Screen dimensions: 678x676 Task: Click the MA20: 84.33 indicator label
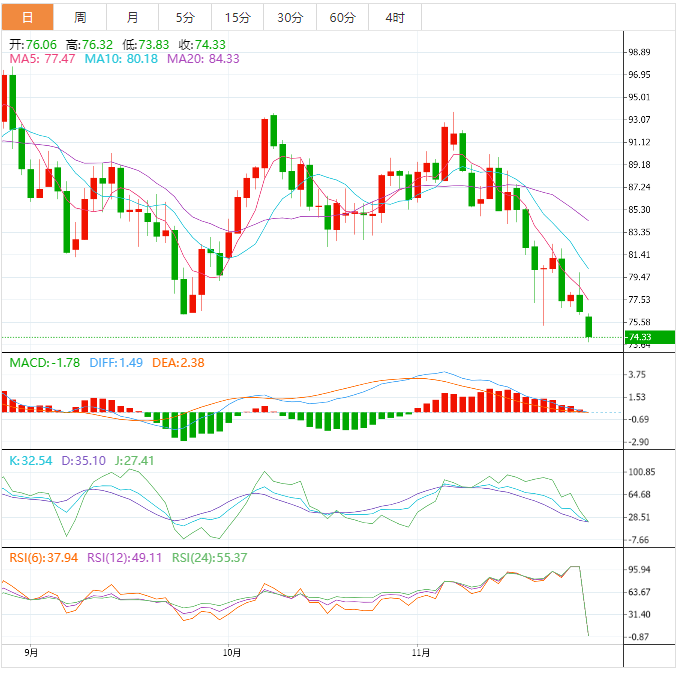pos(203,58)
